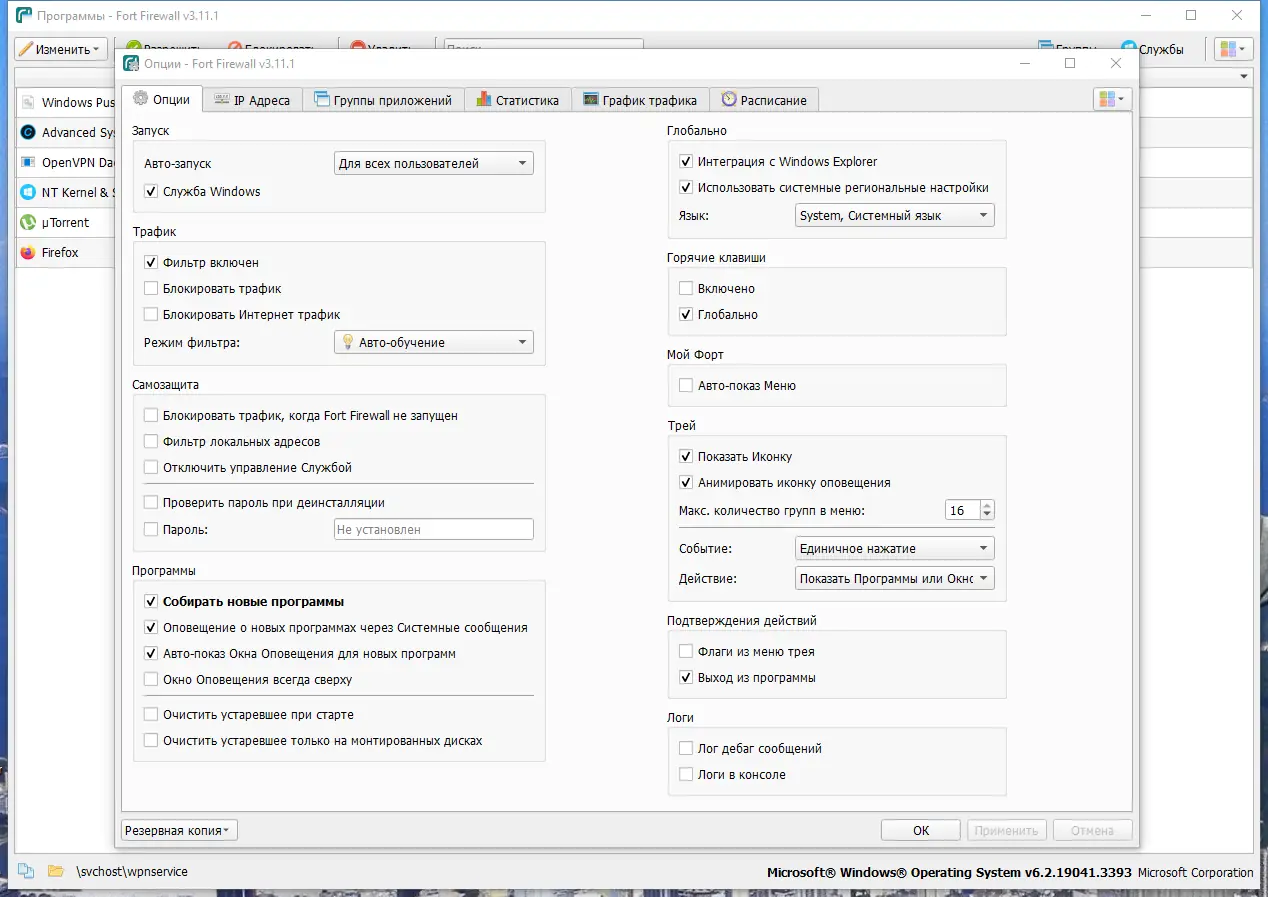Click the monitor icon on График трафика tab

pyautogui.click(x=591, y=99)
